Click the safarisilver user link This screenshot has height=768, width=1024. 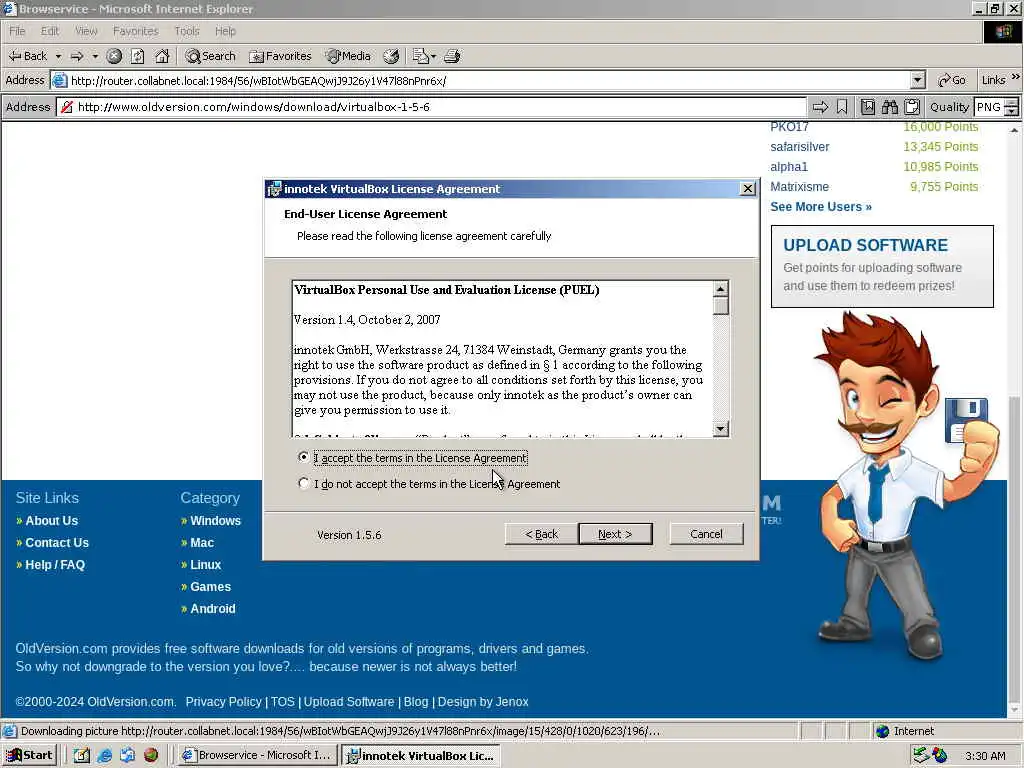point(799,146)
